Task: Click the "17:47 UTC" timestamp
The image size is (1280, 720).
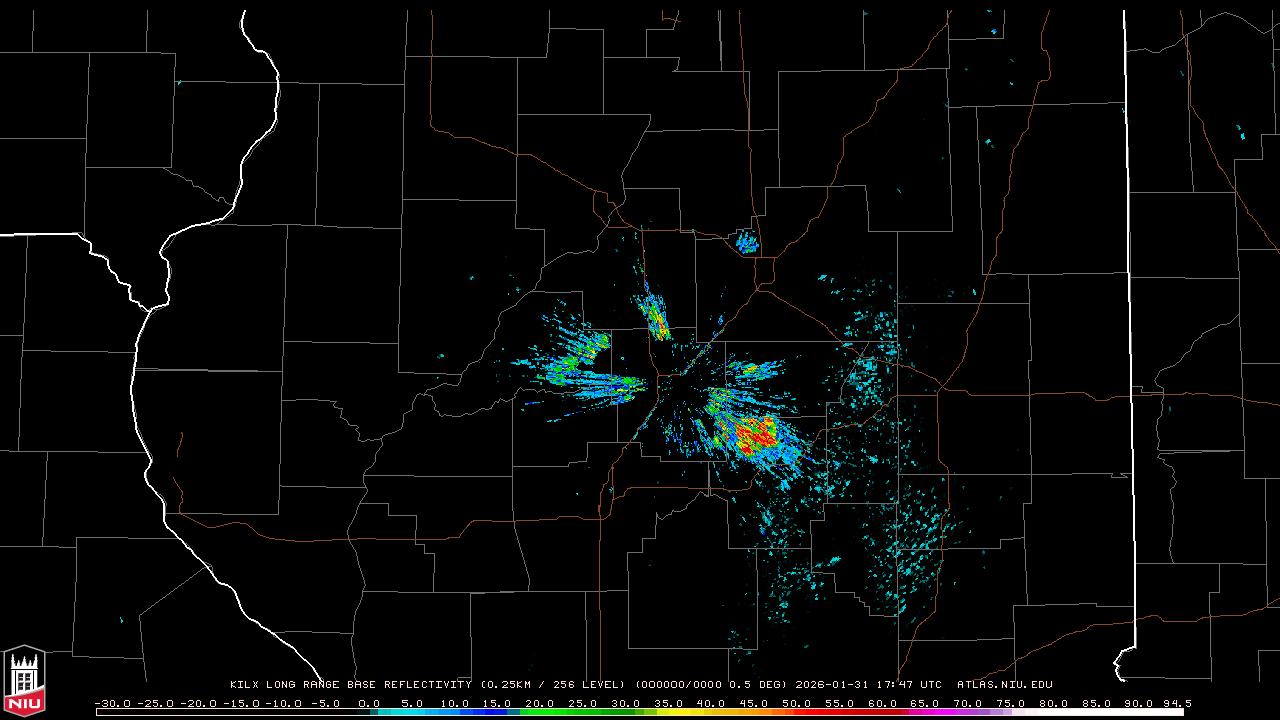Action: (909, 685)
